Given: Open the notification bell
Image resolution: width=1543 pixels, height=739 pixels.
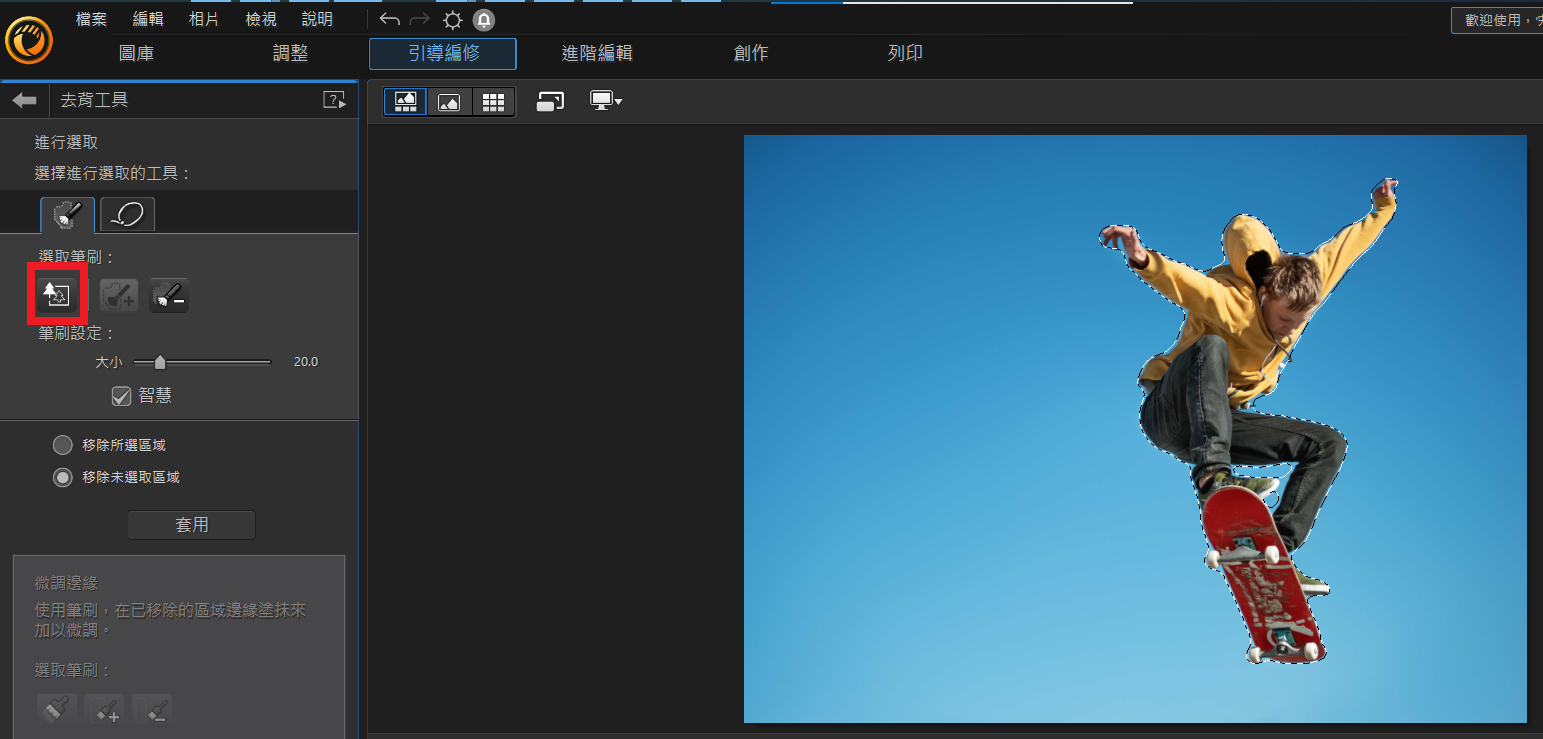Looking at the screenshot, I should [484, 19].
